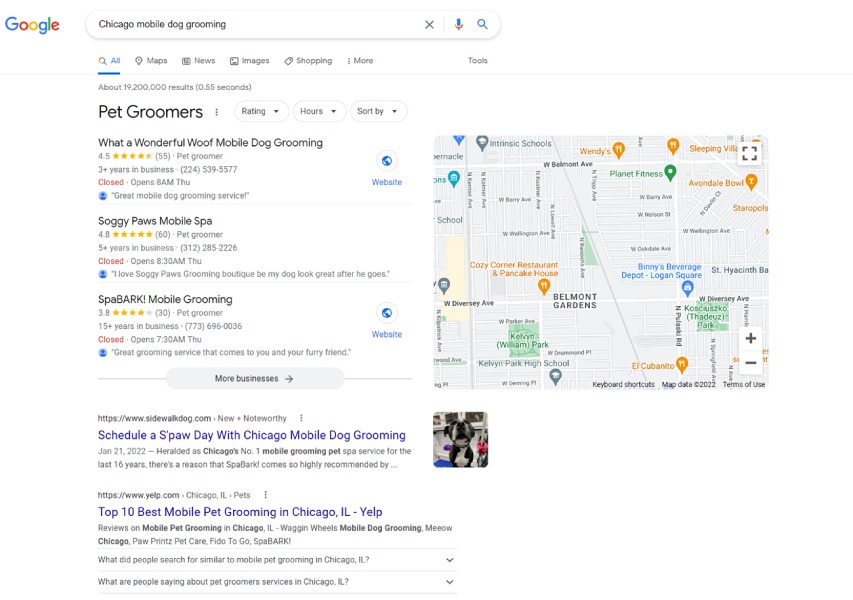Click SpaBARK! review quote text
853x600 pixels.
tap(231, 352)
